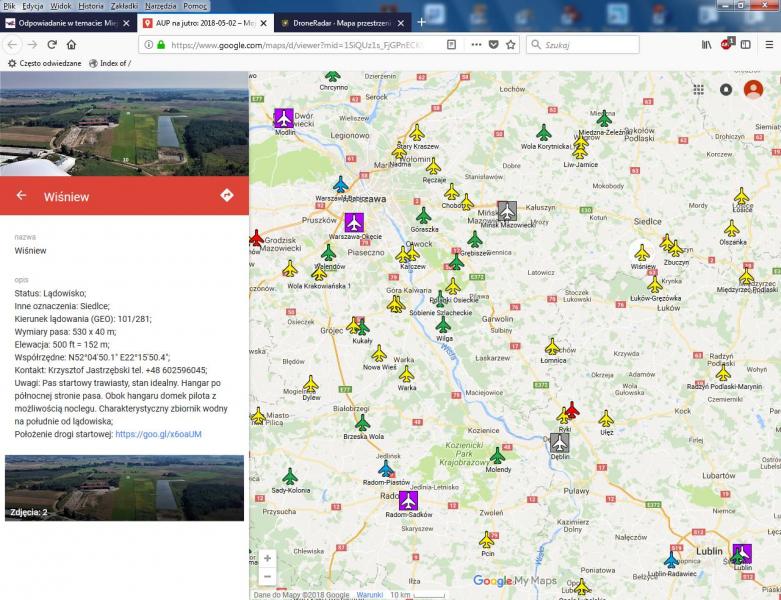Select the purple Radom-Sadków airport marker

coord(408,500)
